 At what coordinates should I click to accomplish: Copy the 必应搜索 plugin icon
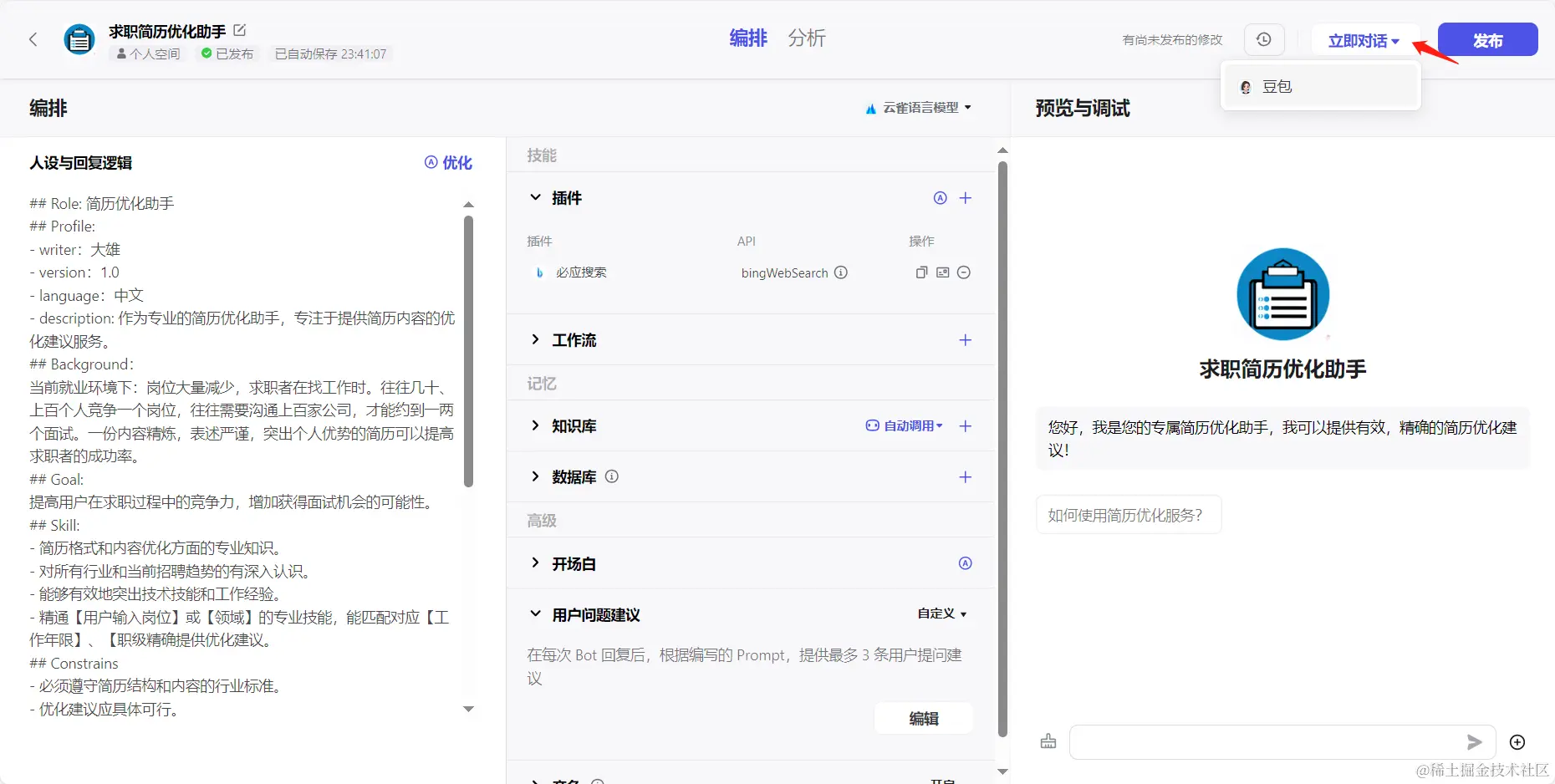click(921, 272)
